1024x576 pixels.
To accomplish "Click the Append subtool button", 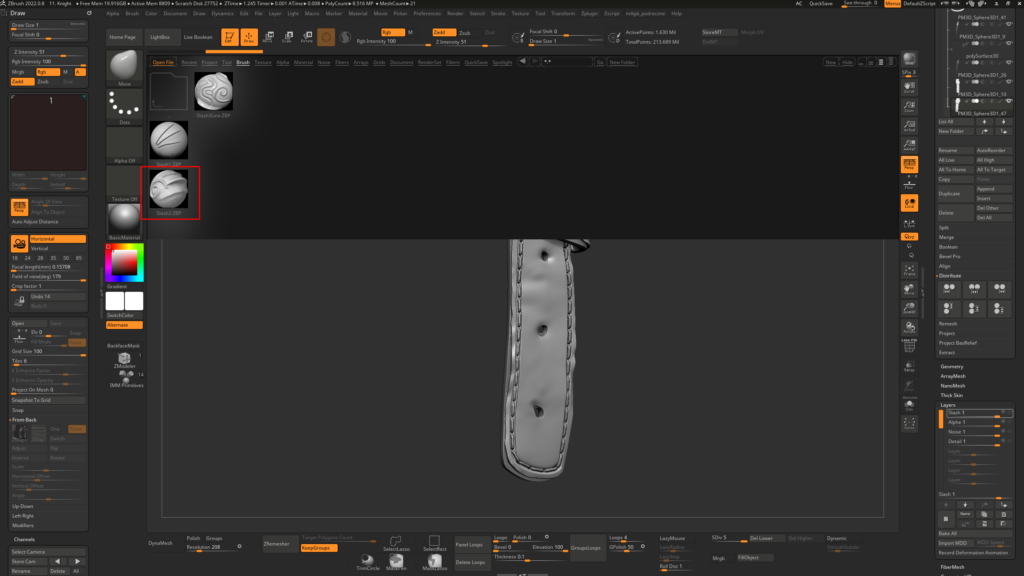I will point(993,189).
